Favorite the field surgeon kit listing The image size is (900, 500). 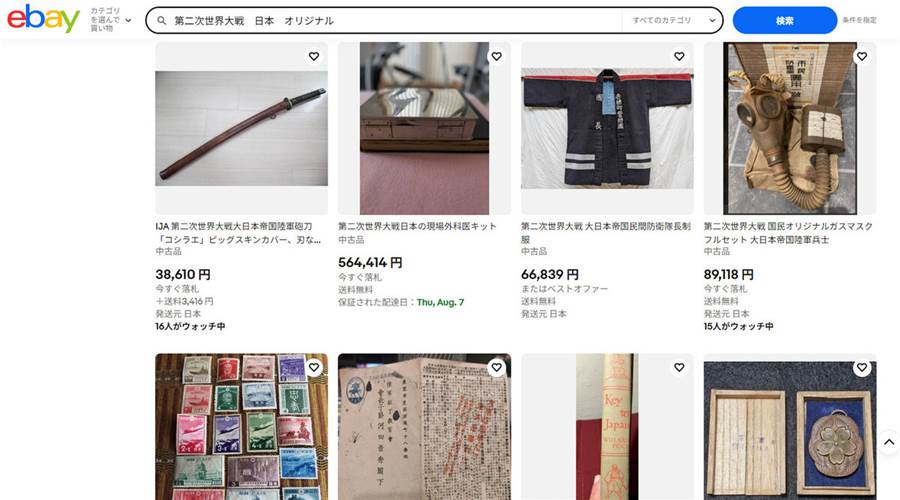[496, 56]
